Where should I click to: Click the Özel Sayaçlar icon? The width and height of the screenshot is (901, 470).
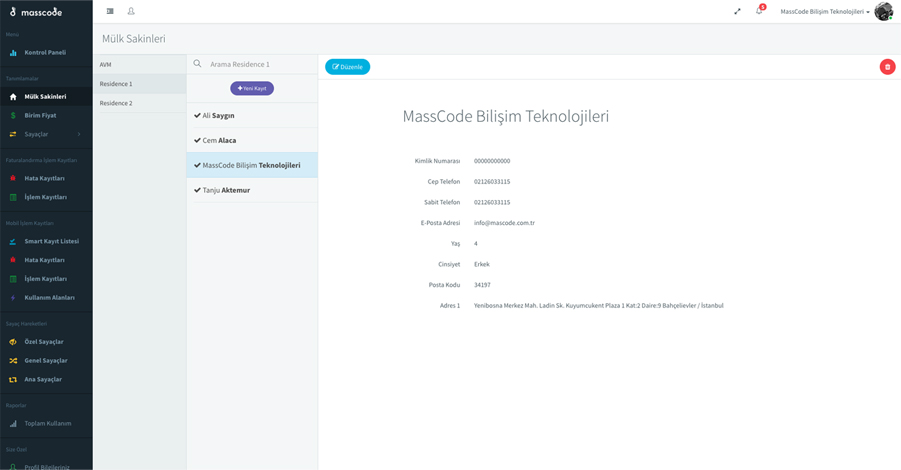(13, 342)
